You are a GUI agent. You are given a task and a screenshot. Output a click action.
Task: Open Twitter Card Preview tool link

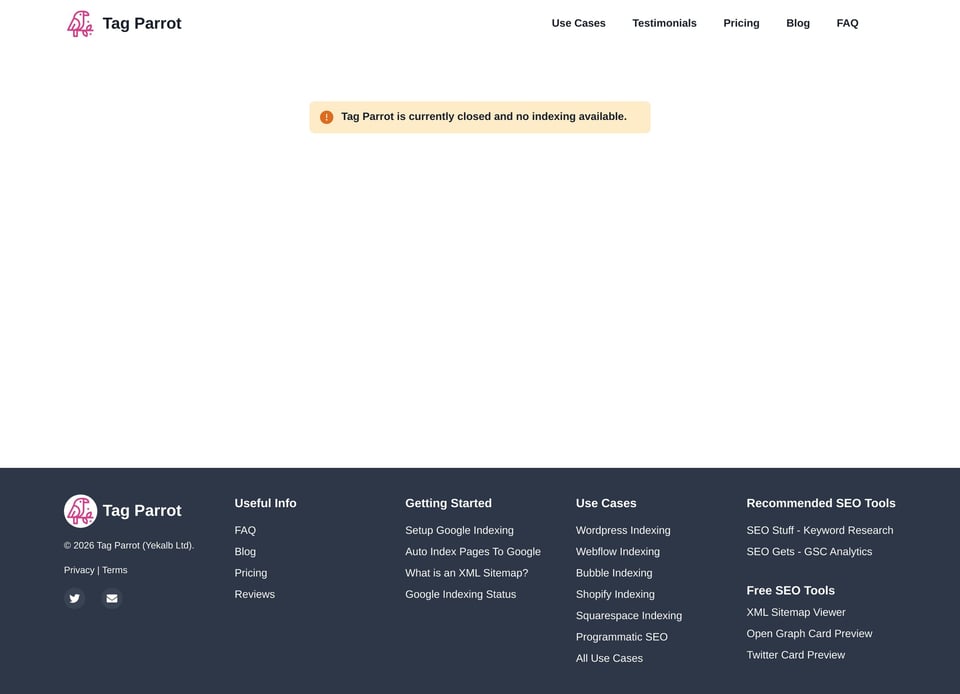(795, 655)
